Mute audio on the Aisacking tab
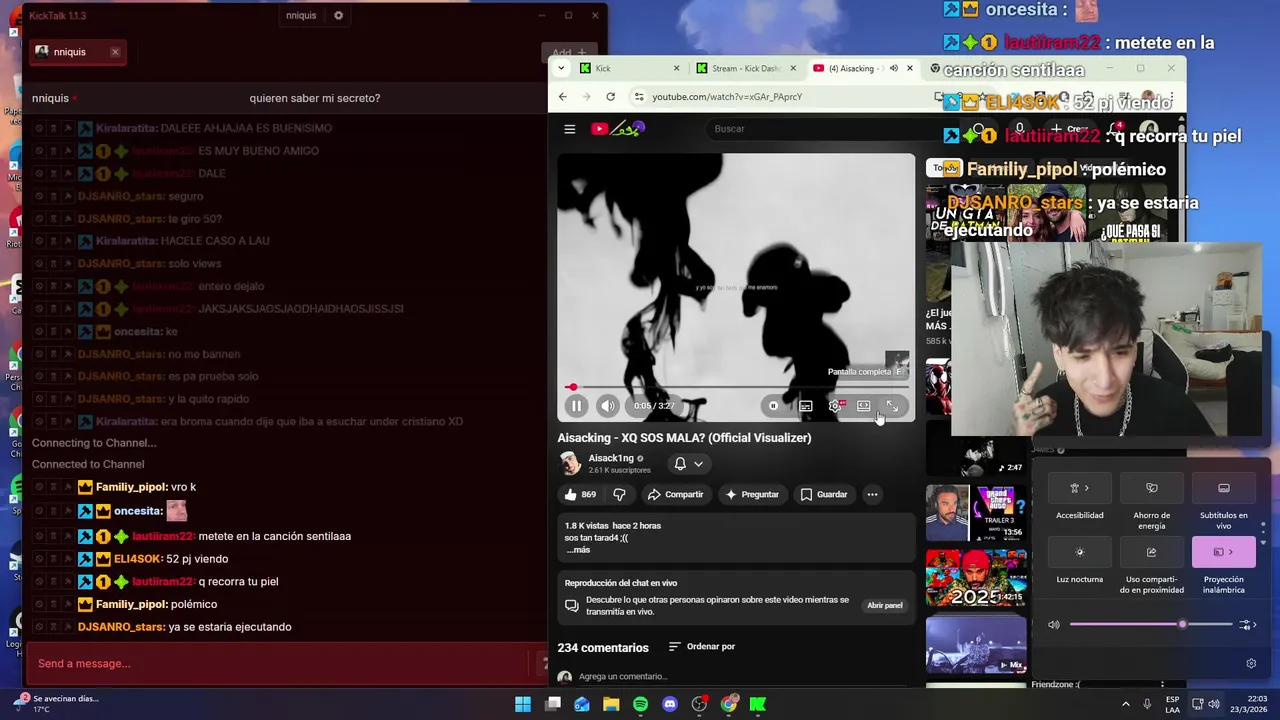Viewport: 1280px width, 720px height. [893, 68]
